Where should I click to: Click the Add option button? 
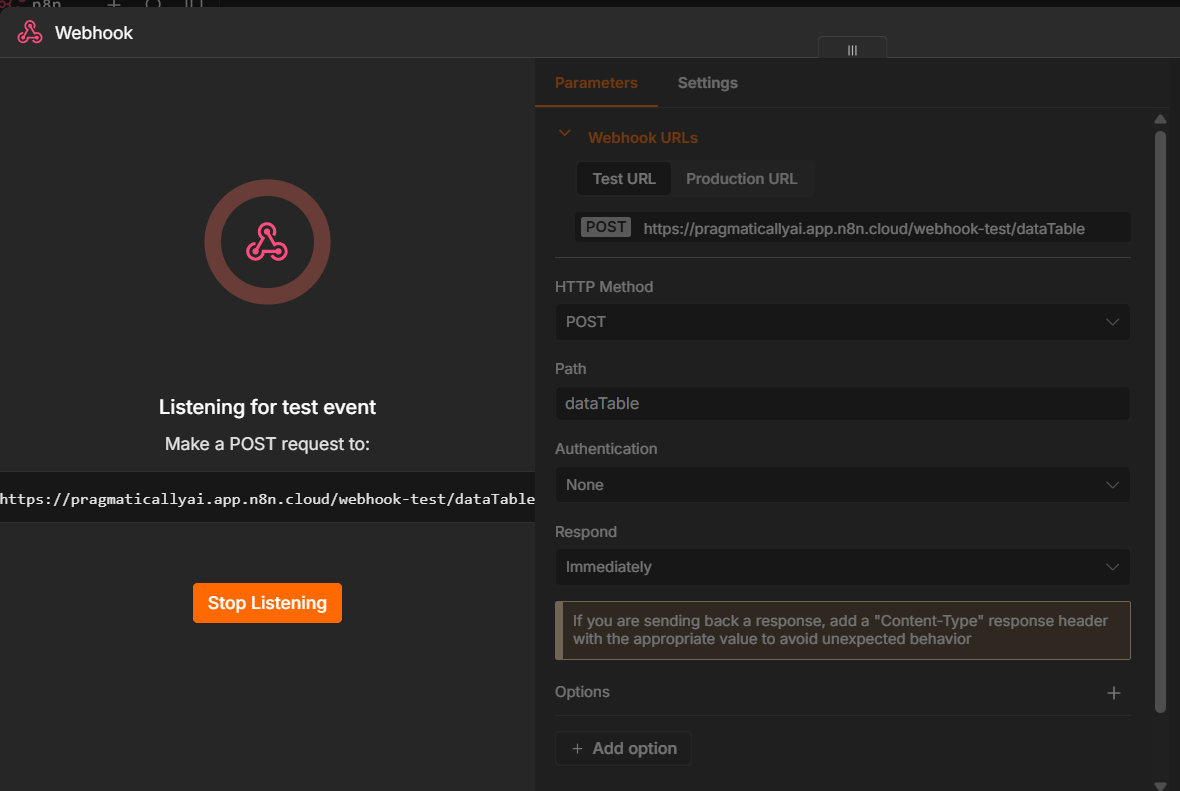click(623, 748)
